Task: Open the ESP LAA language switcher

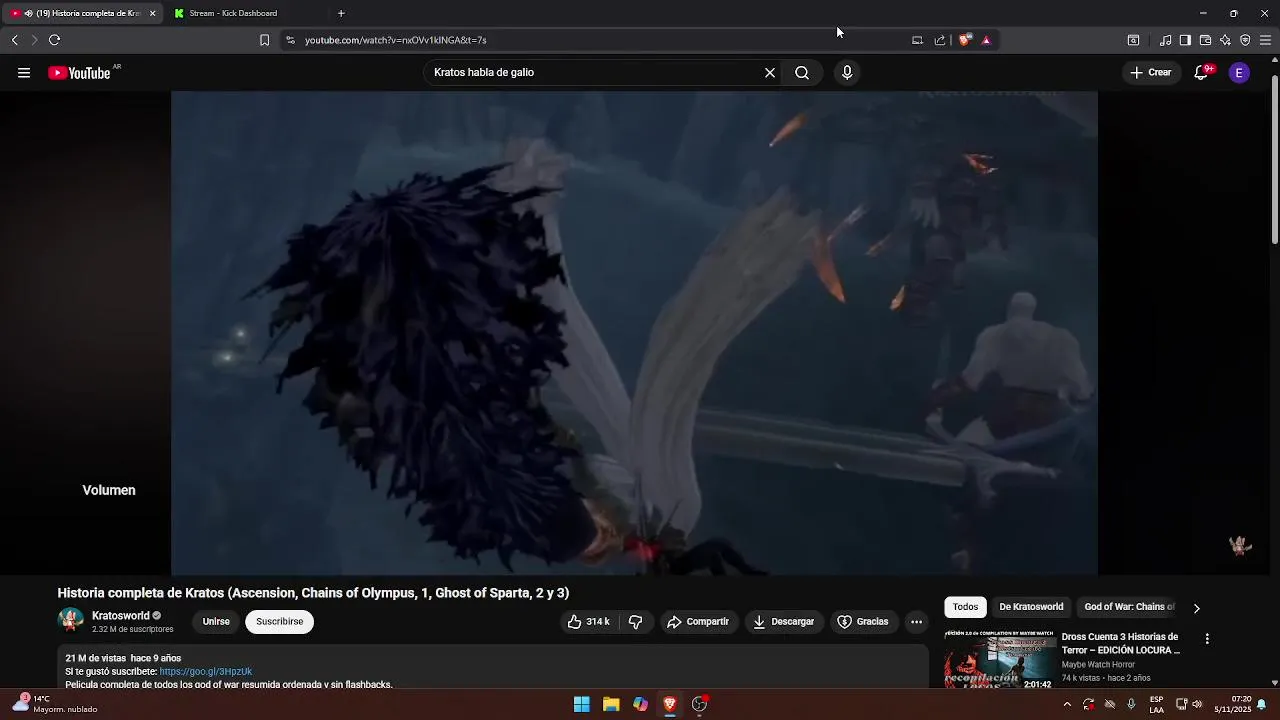Action: click(1156, 704)
